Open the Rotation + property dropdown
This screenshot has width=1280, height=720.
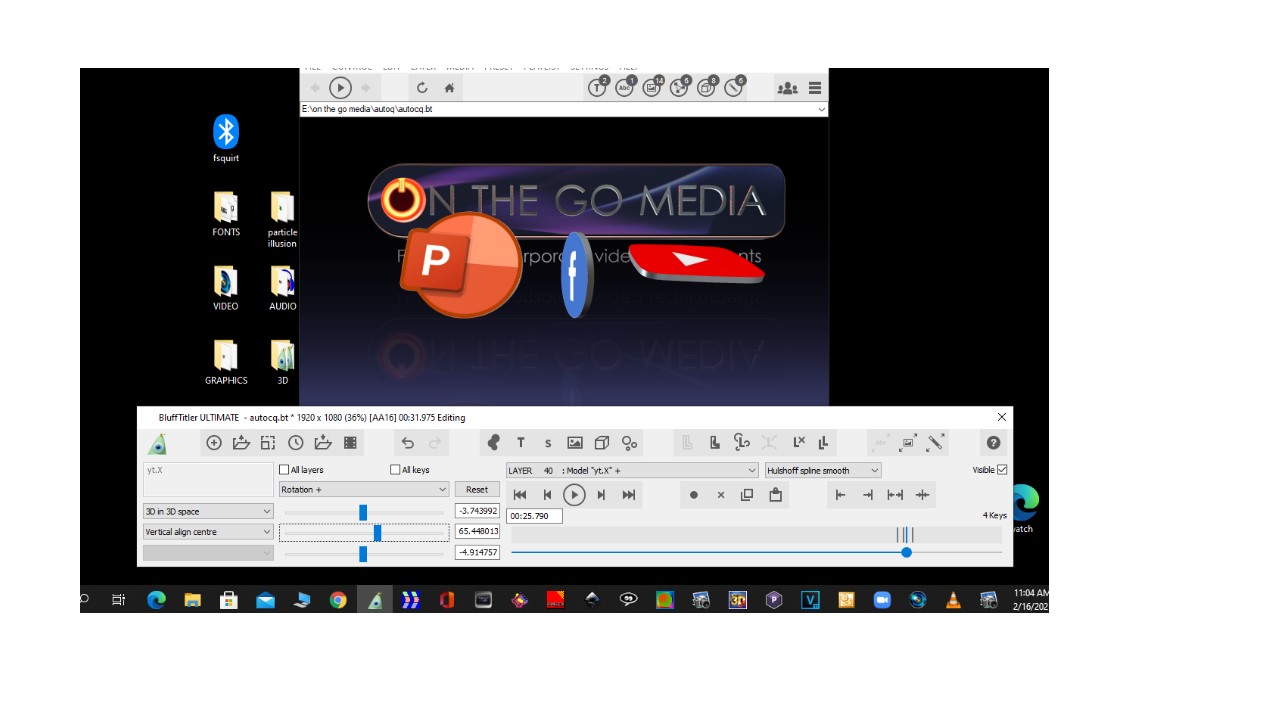(x=363, y=490)
